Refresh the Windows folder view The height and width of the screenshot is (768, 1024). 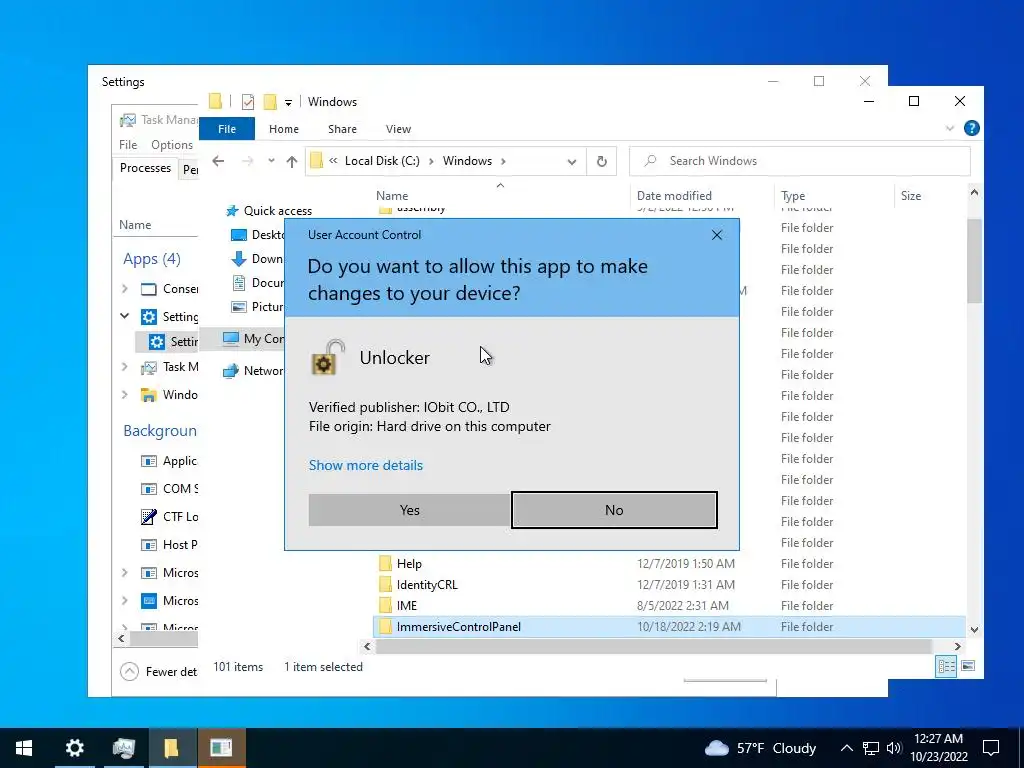point(601,161)
